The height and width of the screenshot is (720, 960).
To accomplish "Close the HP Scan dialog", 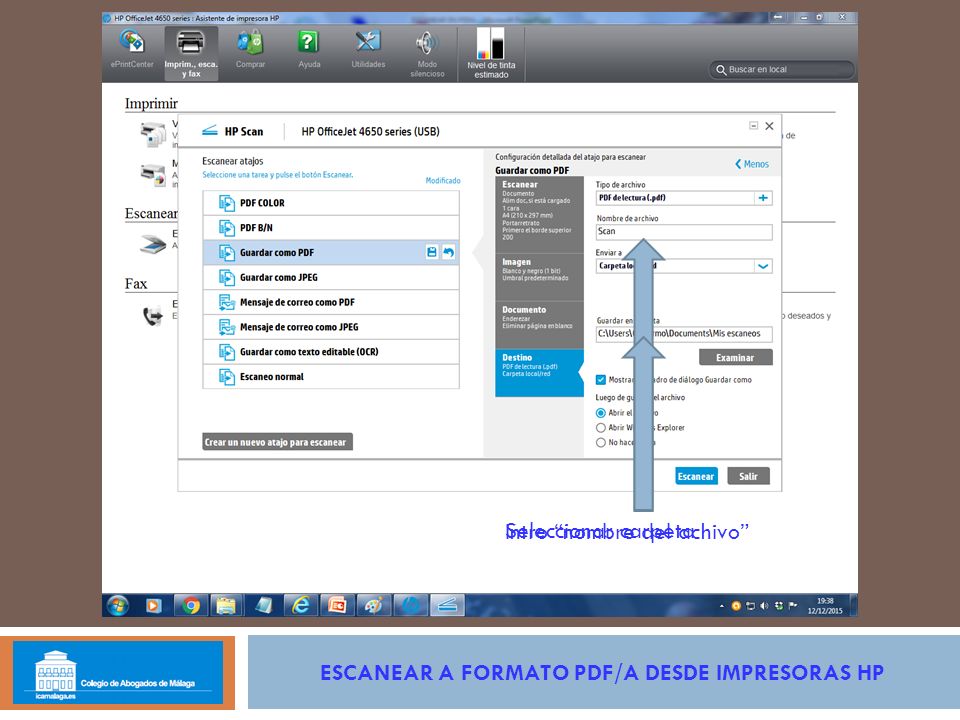I will pyautogui.click(x=770, y=126).
